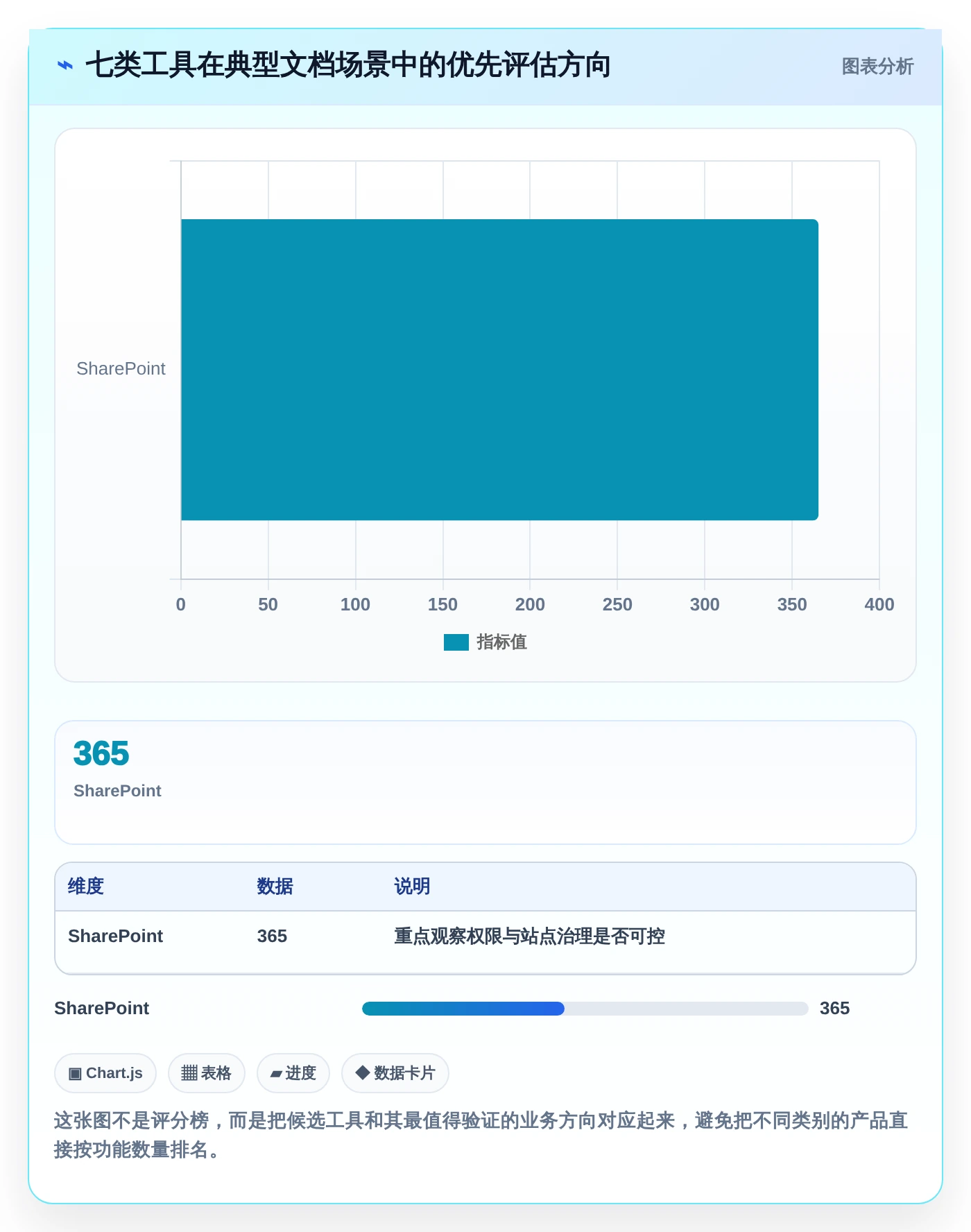Click the 图表分析 label in header

877,67
